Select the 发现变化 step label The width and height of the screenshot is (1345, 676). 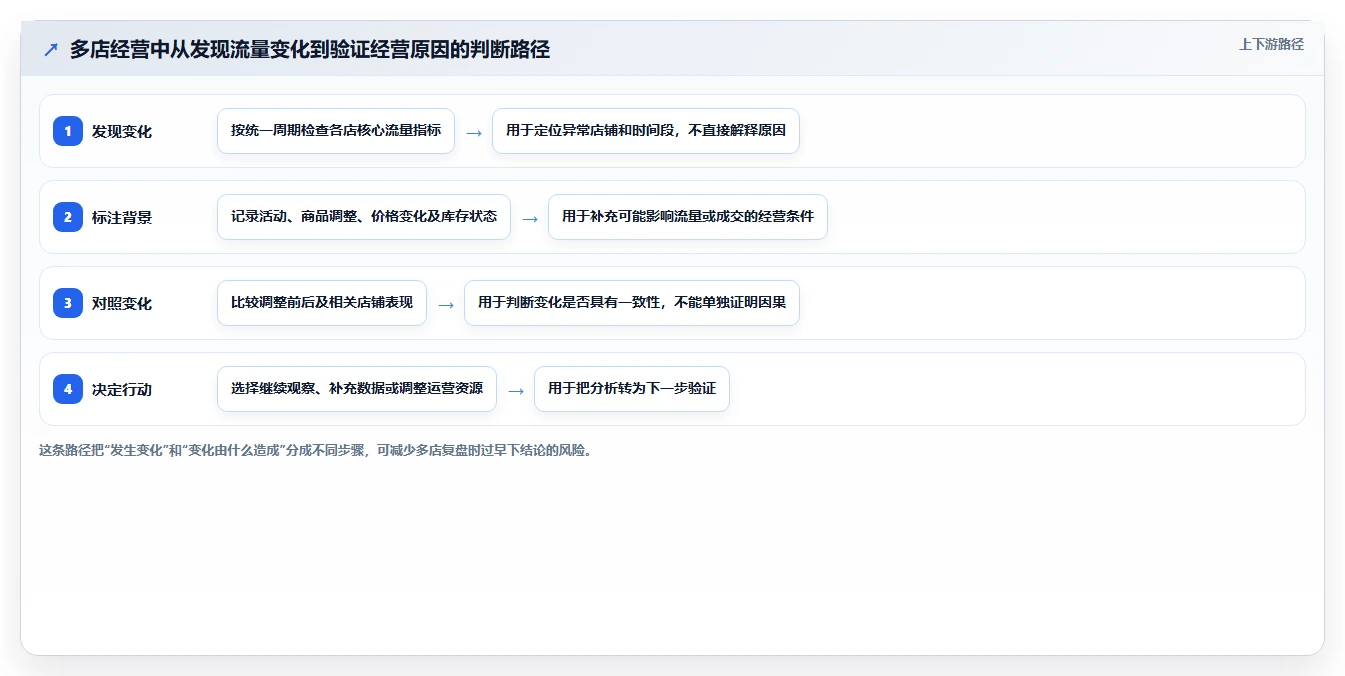(x=122, y=131)
